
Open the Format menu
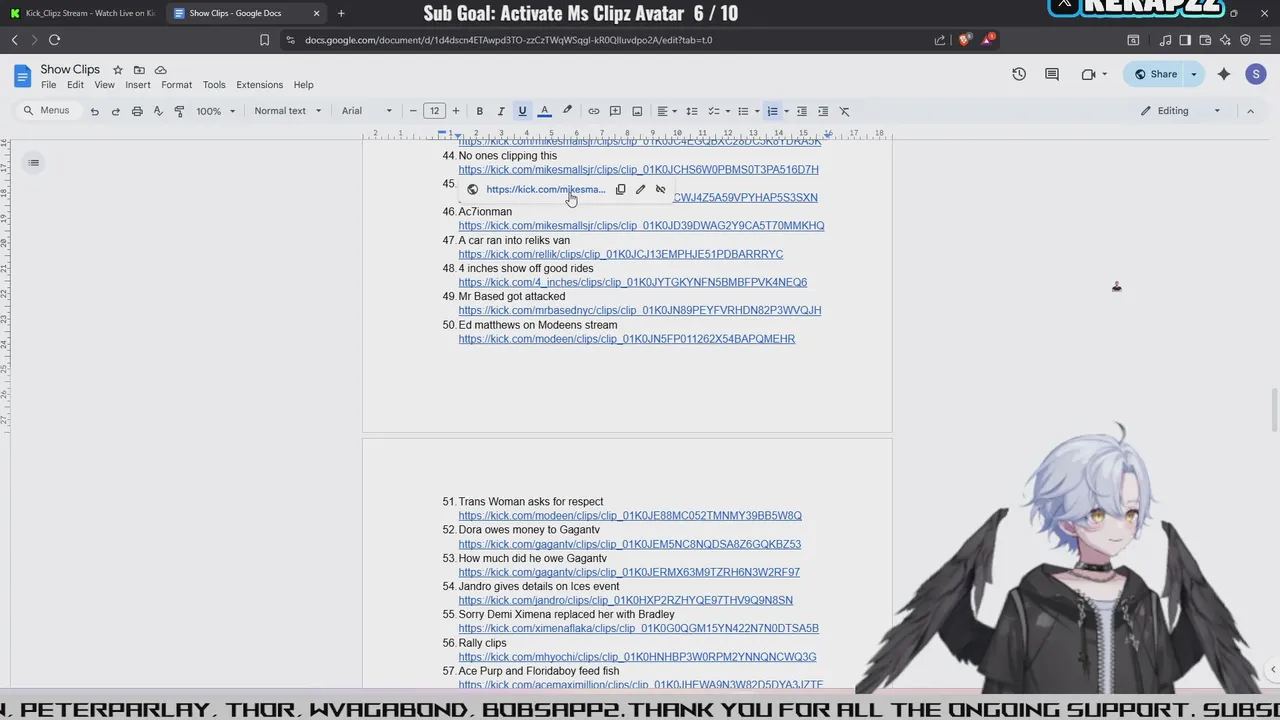coord(176,85)
